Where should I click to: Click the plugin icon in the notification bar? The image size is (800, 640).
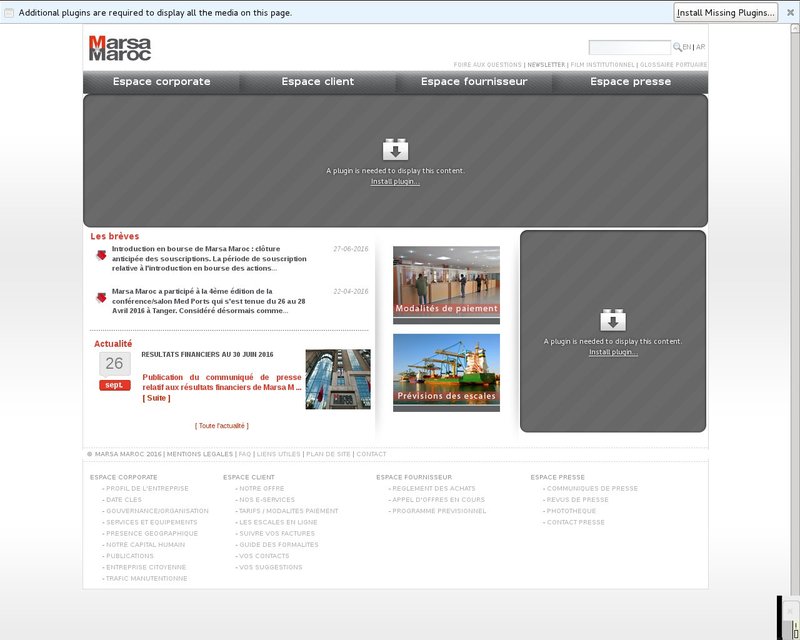click(9, 12)
